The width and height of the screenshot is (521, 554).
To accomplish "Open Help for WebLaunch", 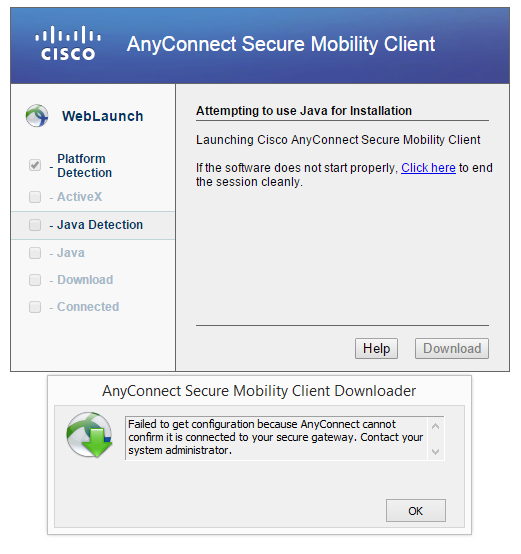I will [x=376, y=348].
